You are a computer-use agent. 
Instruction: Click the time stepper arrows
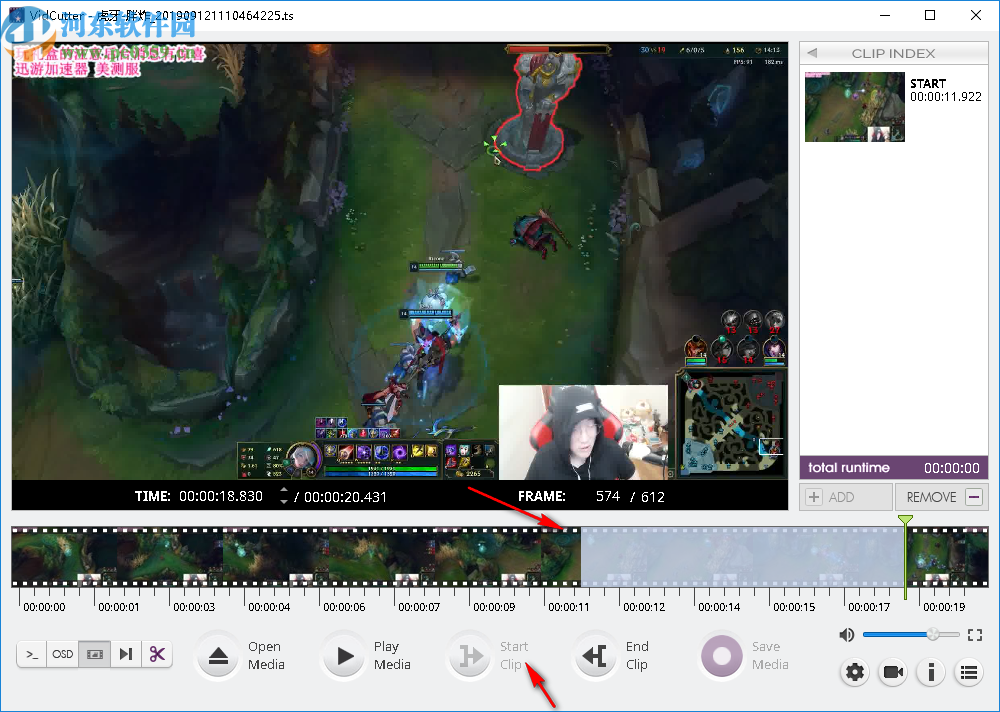click(x=284, y=496)
